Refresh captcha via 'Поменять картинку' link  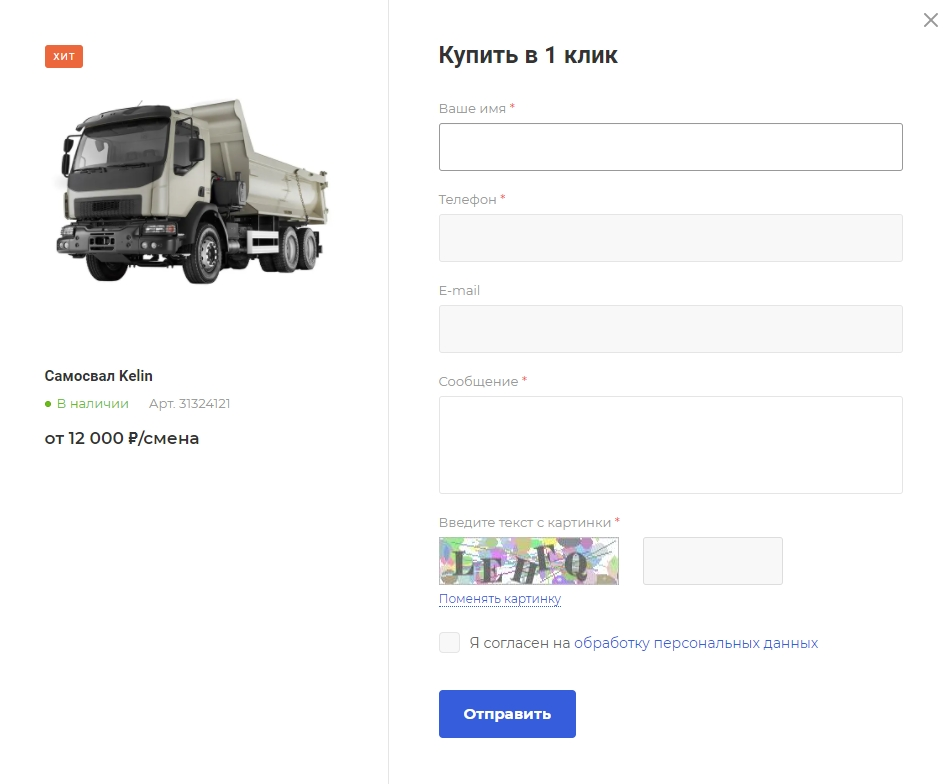pyautogui.click(x=500, y=598)
